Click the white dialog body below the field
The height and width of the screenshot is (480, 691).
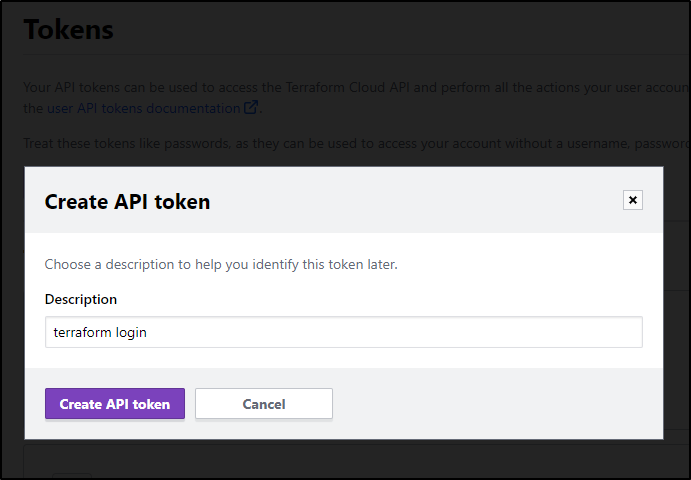pos(344,357)
